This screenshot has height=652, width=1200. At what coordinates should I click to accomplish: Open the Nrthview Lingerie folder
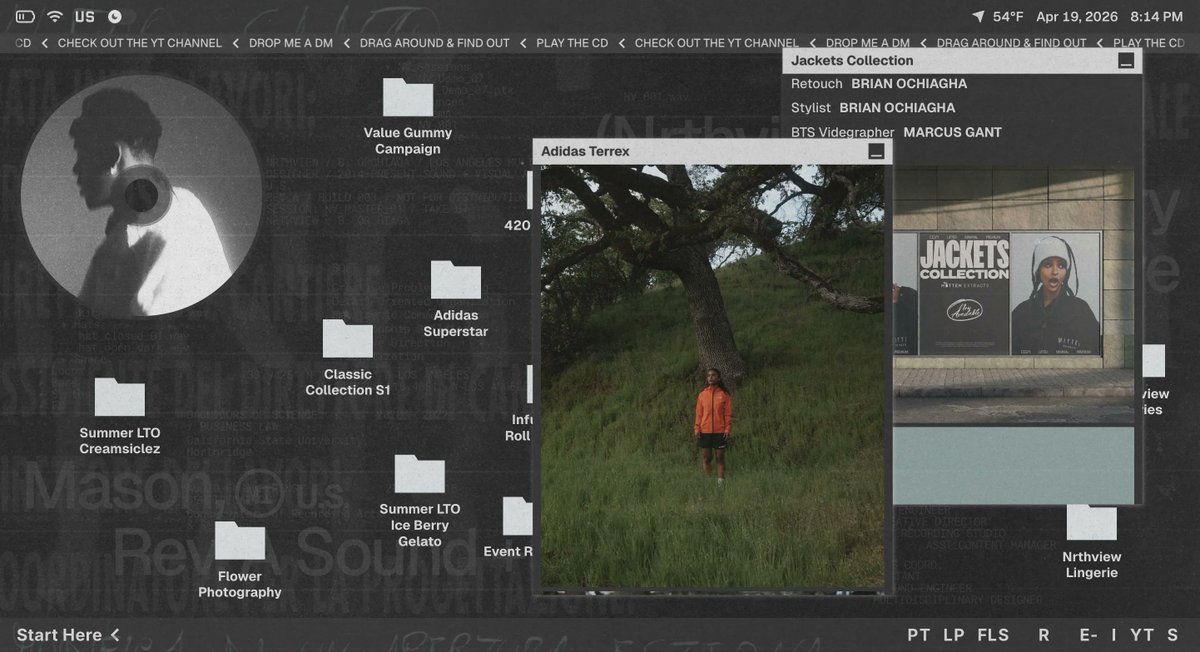1092,541
